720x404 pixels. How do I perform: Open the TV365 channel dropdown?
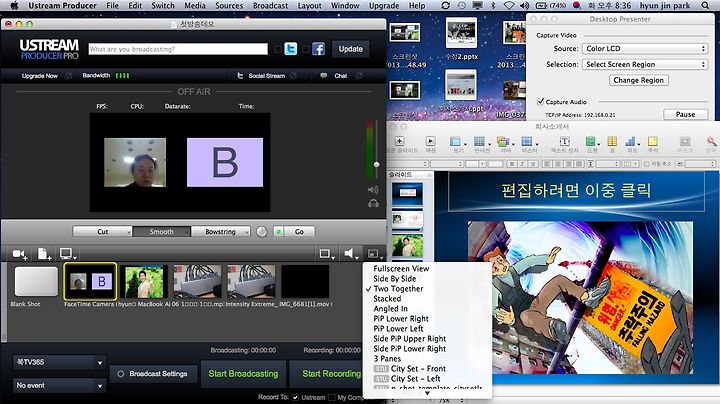point(59,363)
